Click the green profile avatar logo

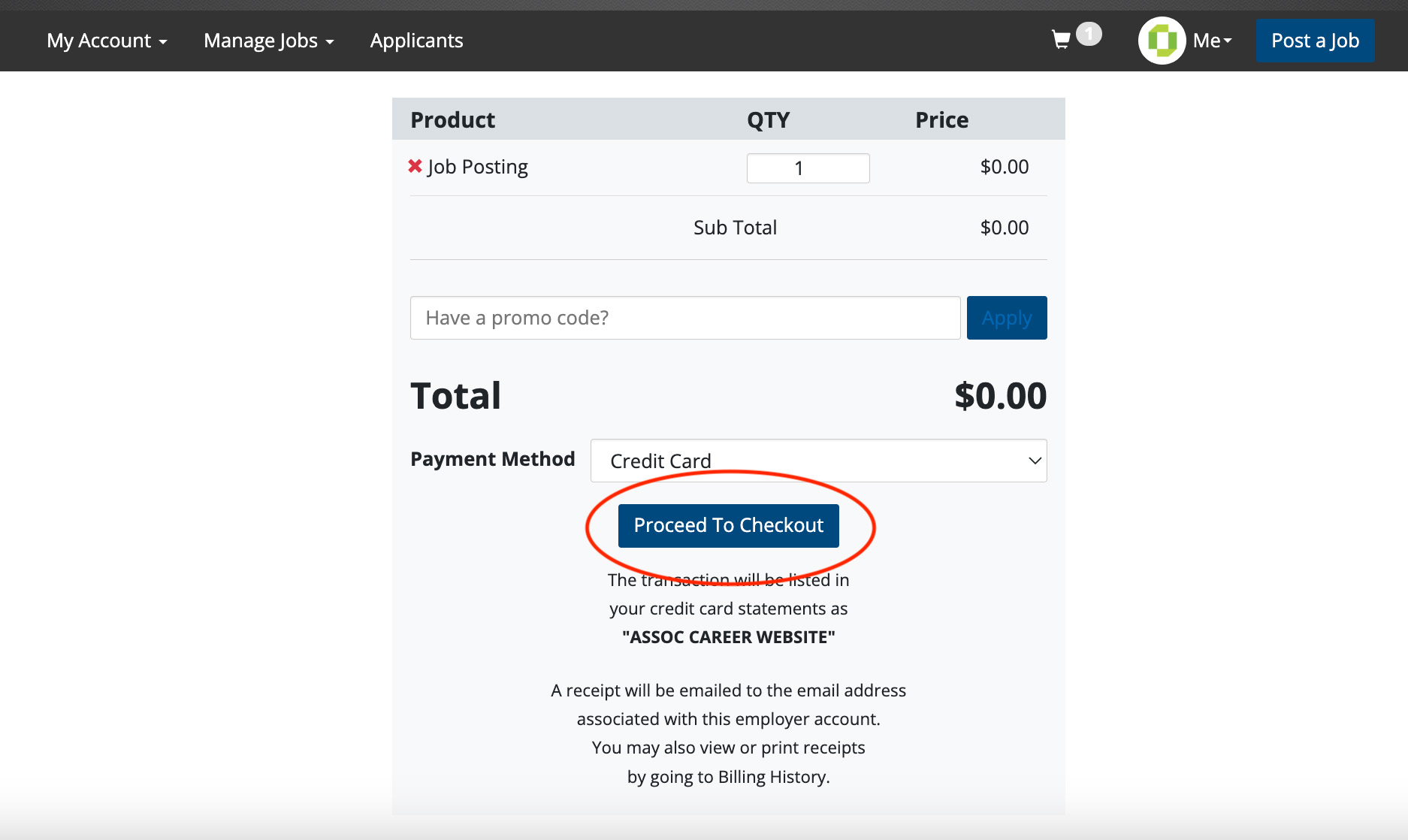pyautogui.click(x=1162, y=41)
